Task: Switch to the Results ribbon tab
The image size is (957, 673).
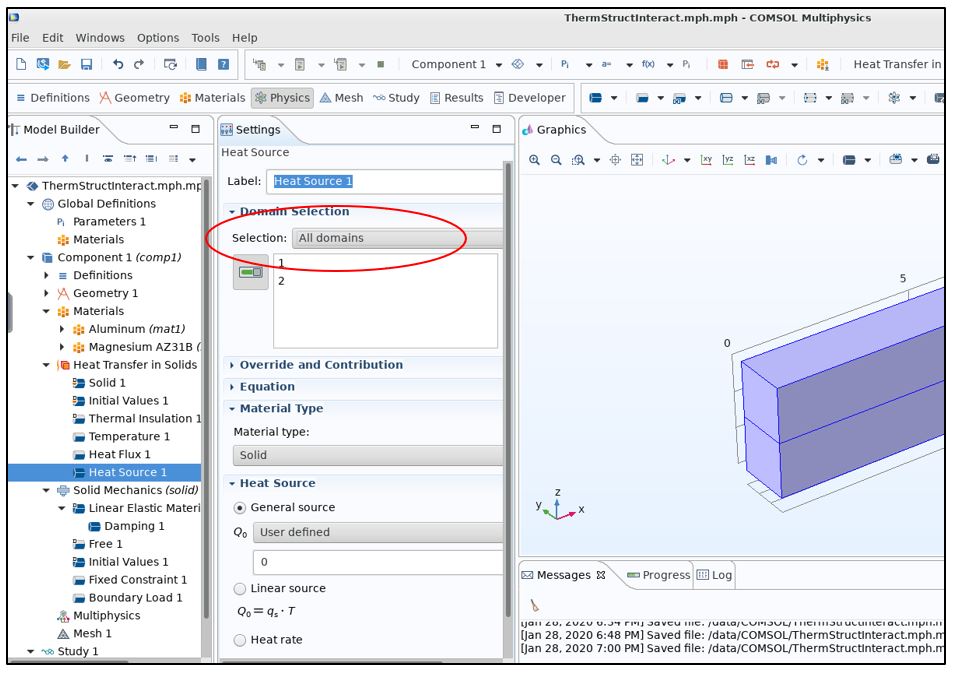Action: tap(457, 98)
